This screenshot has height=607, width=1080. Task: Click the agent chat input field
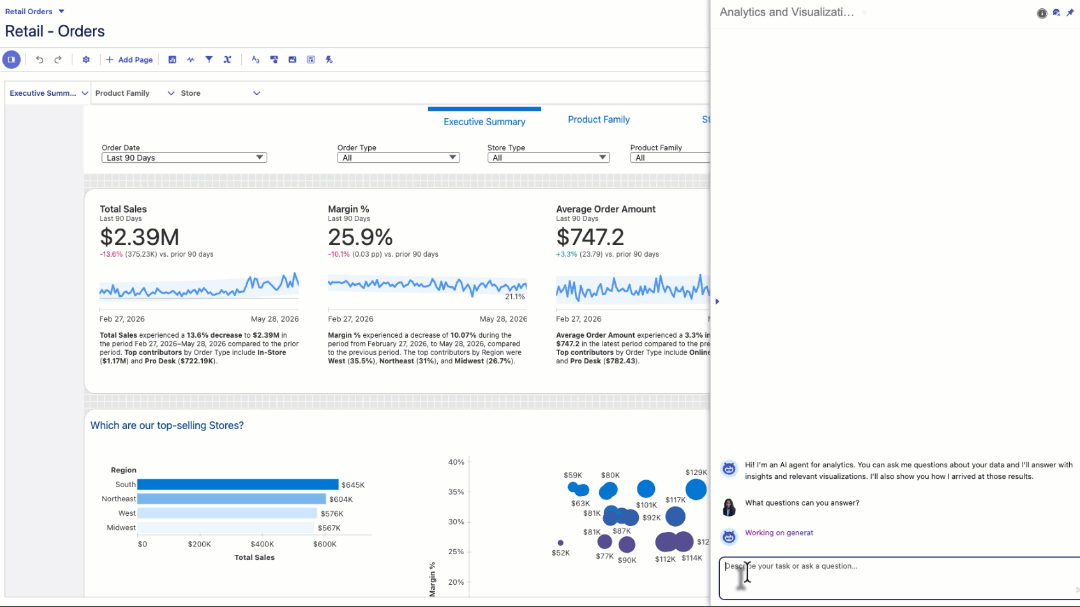tap(899, 578)
